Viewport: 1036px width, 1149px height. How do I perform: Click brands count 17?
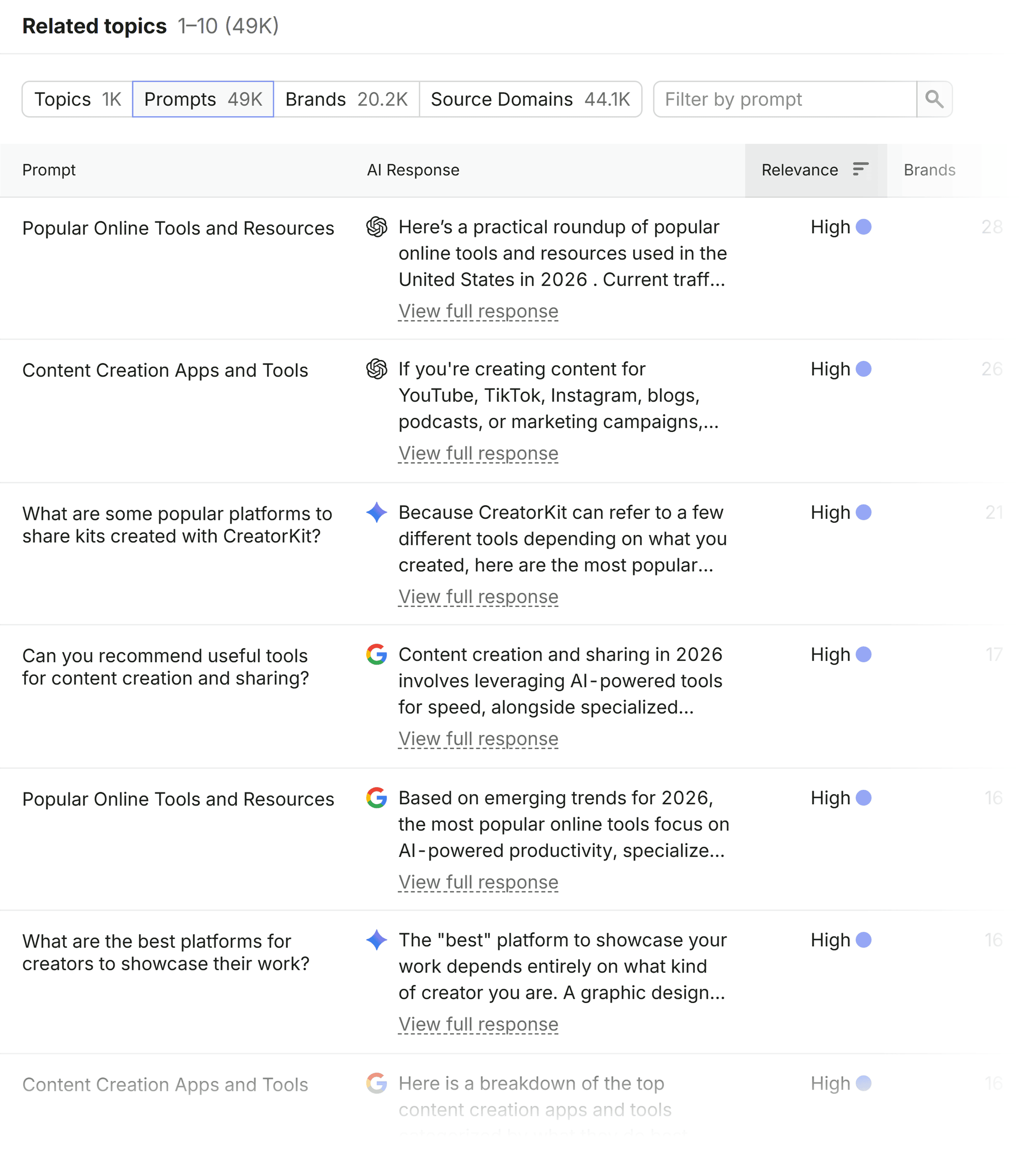point(994,655)
